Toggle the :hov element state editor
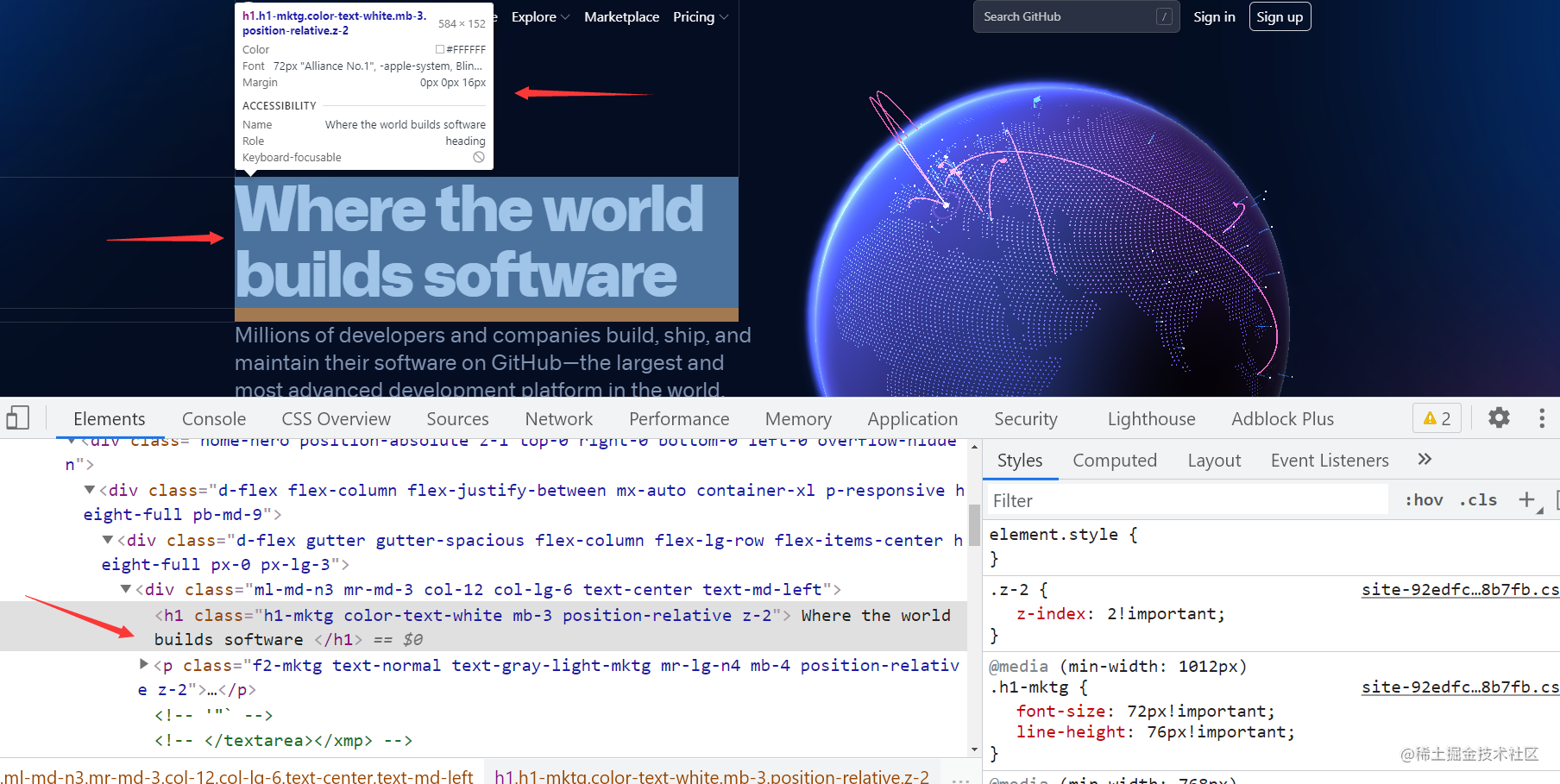The image size is (1560, 784). (1423, 499)
